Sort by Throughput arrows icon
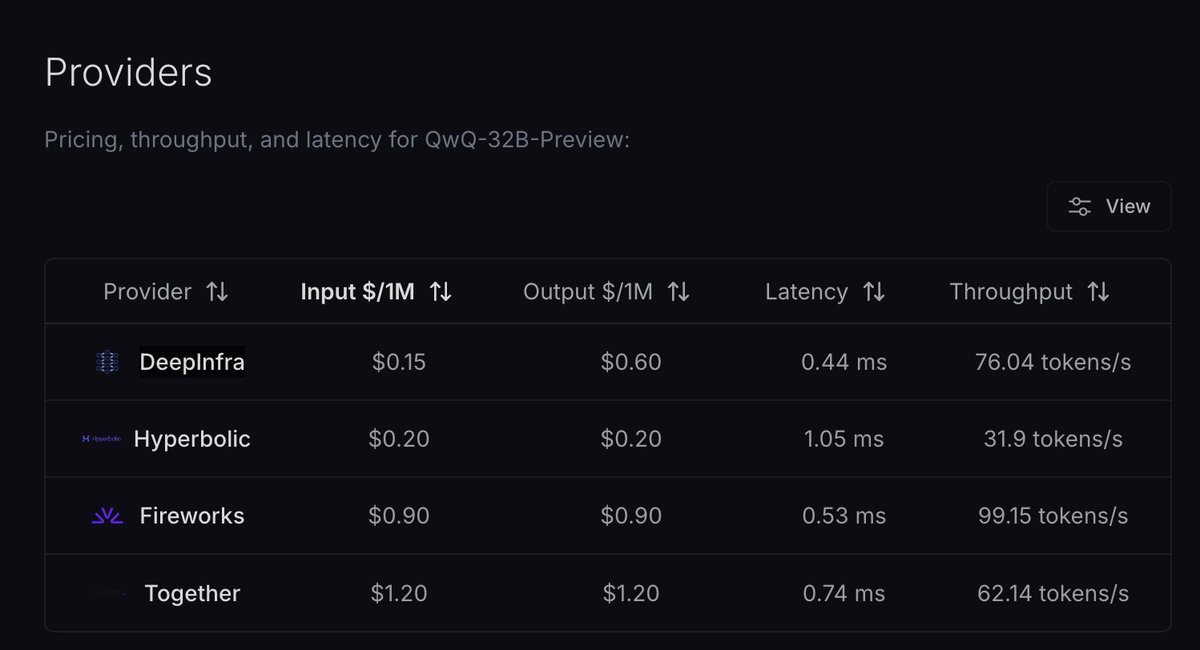This screenshot has height=650, width=1200. point(1098,292)
